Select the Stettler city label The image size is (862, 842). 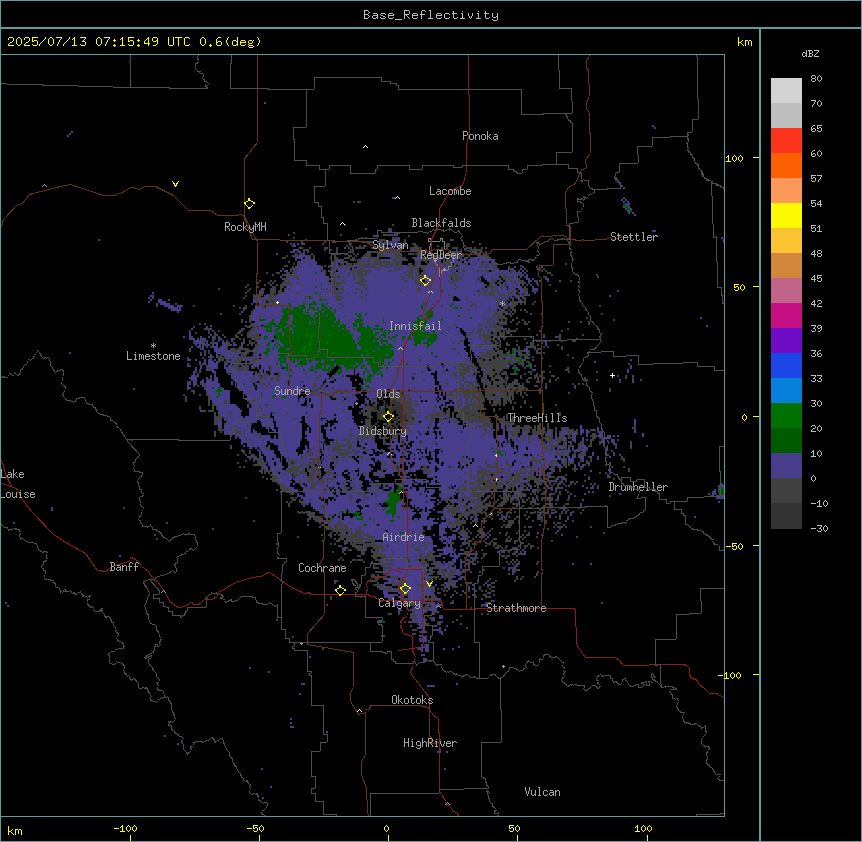tap(634, 237)
